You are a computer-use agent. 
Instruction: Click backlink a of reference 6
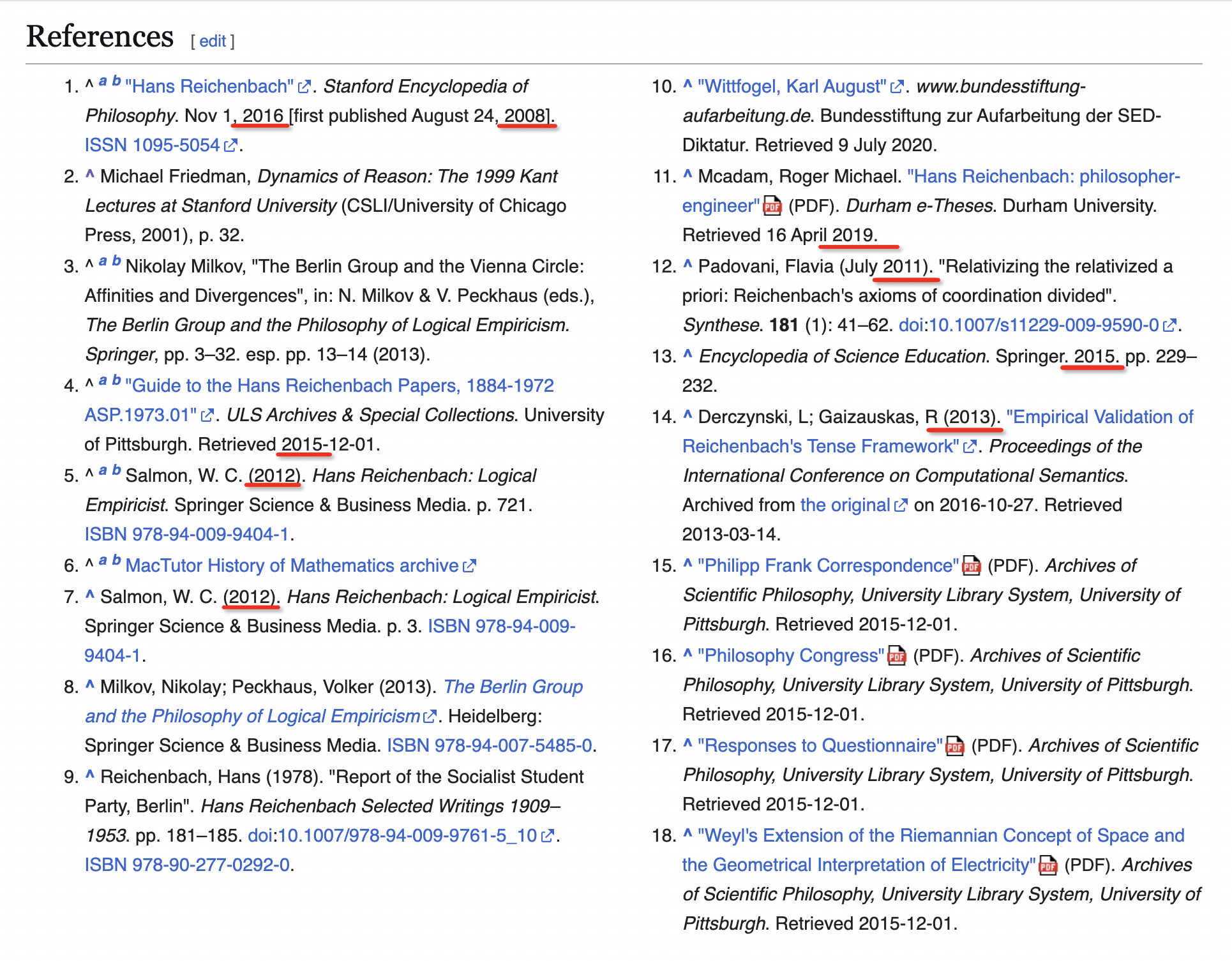103,560
